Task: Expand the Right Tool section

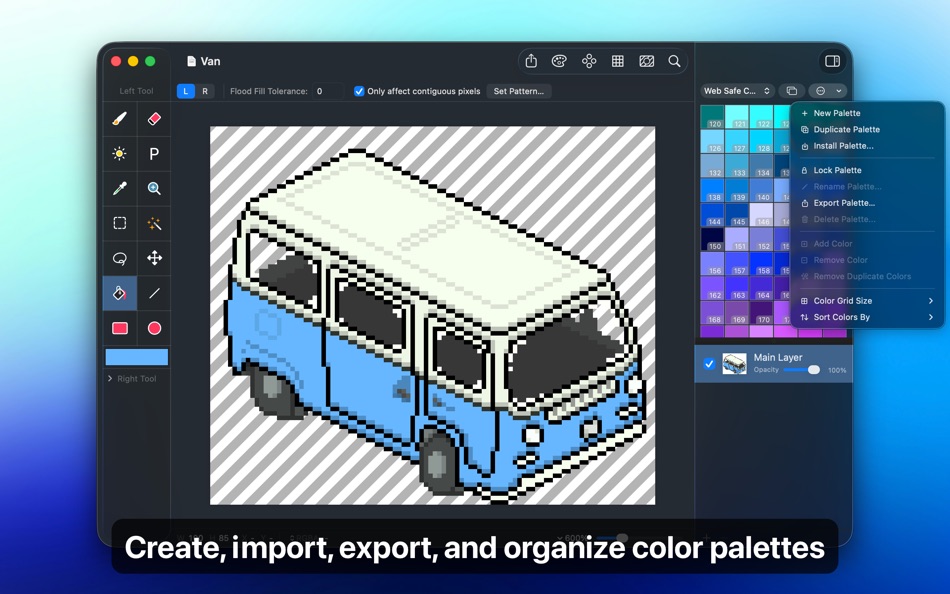Action: [x=135, y=378]
